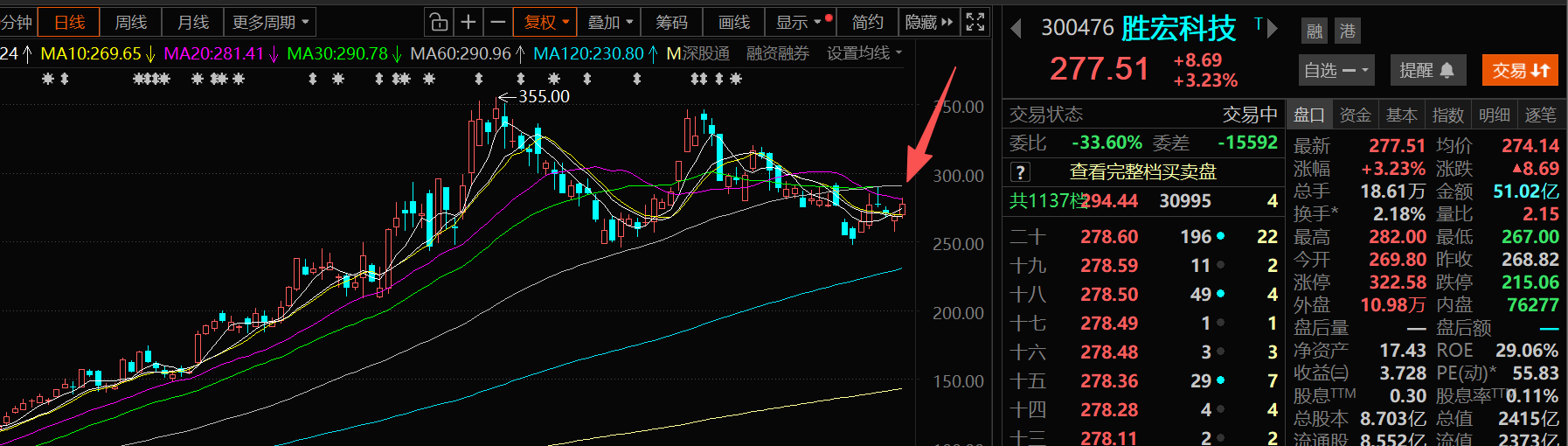
Task: Click the lock icon in the chart toolbar
Action: 439,22
